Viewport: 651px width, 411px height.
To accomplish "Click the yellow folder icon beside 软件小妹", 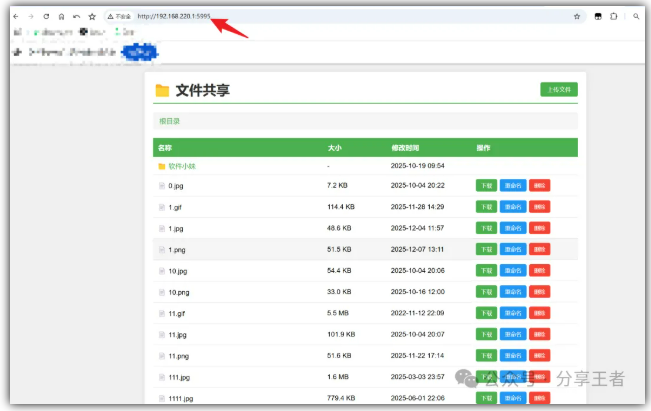I will 162,166.
